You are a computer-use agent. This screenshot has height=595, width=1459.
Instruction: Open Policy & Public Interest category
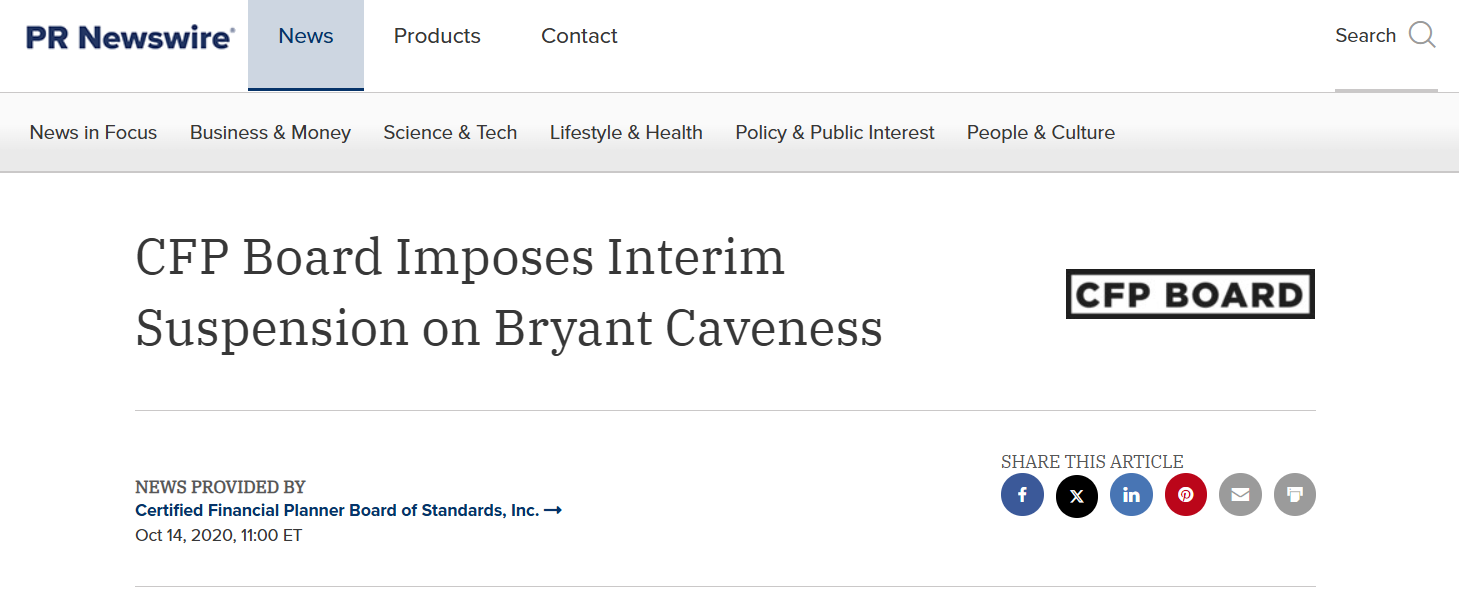835,133
